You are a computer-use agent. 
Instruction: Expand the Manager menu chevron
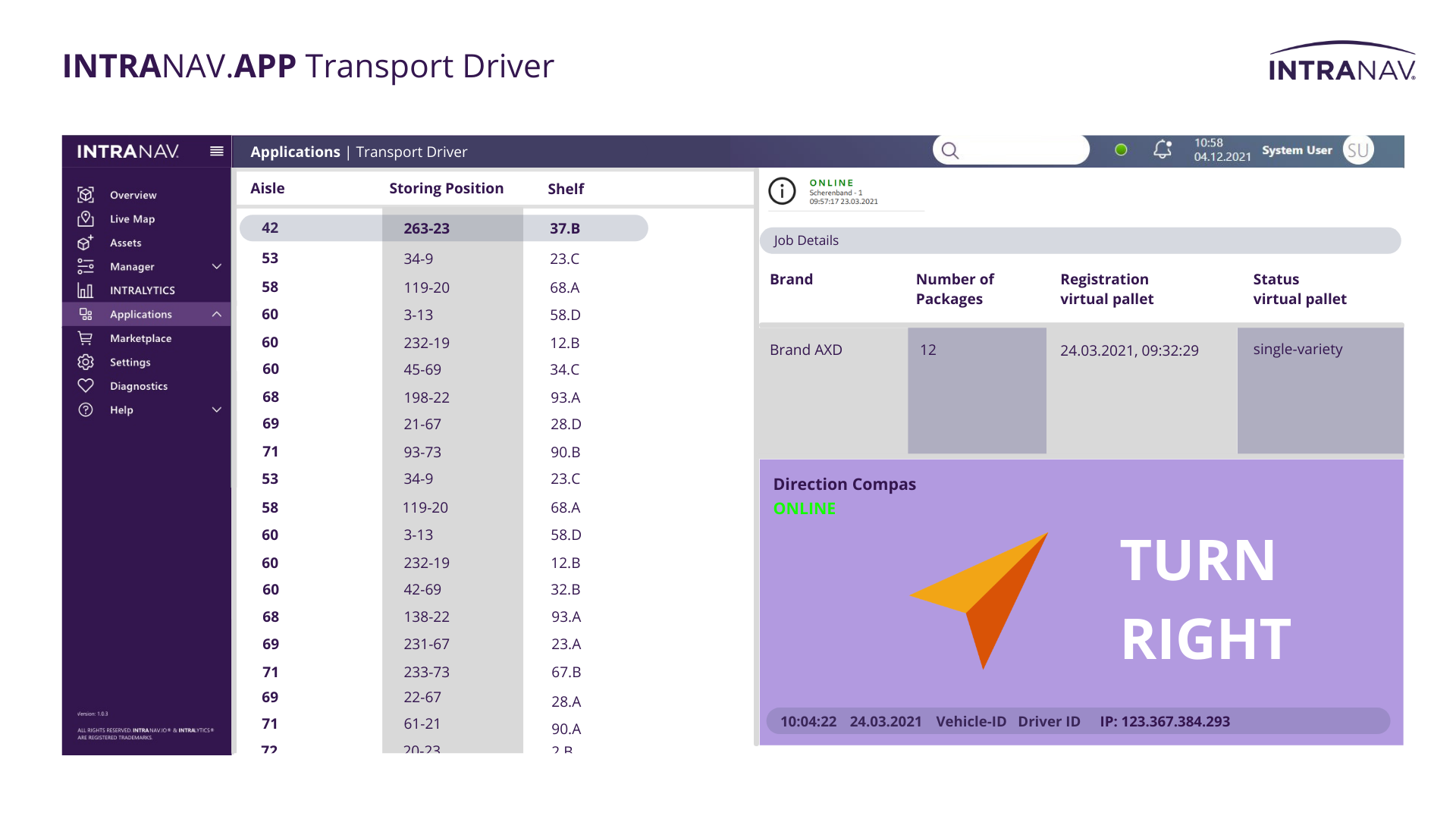coord(217,266)
